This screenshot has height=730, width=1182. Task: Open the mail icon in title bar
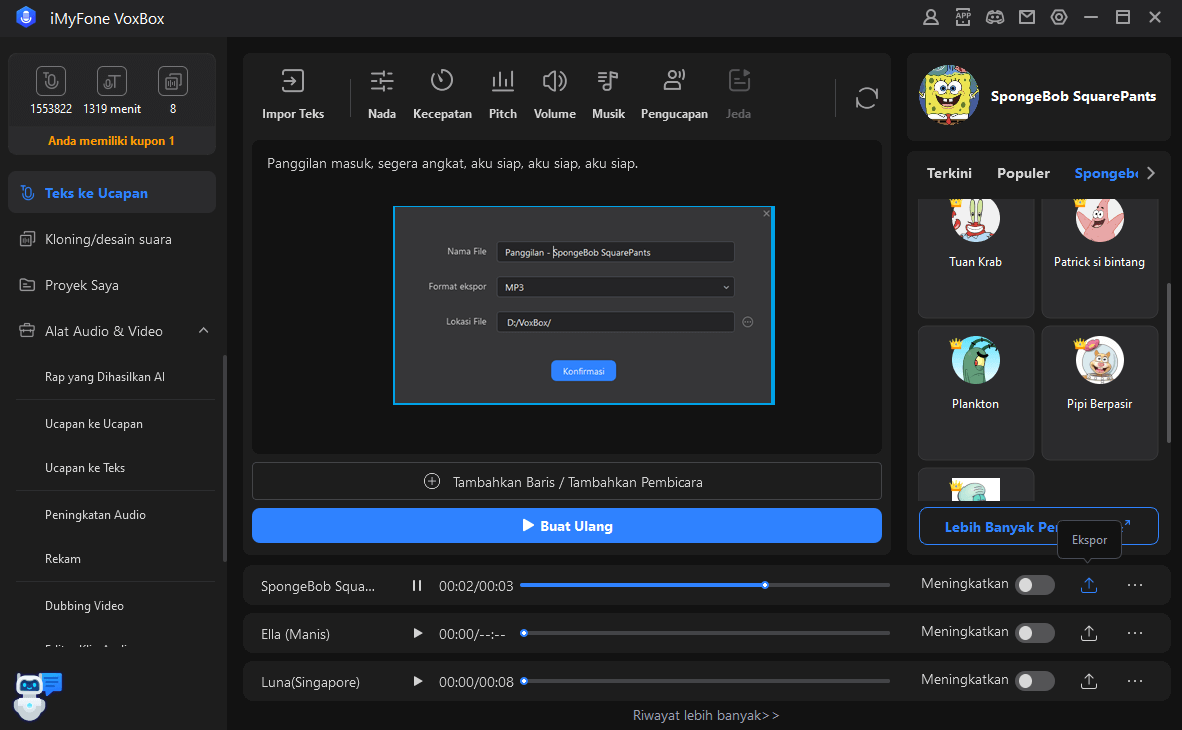pyautogui.click(x=1027, y=17)
